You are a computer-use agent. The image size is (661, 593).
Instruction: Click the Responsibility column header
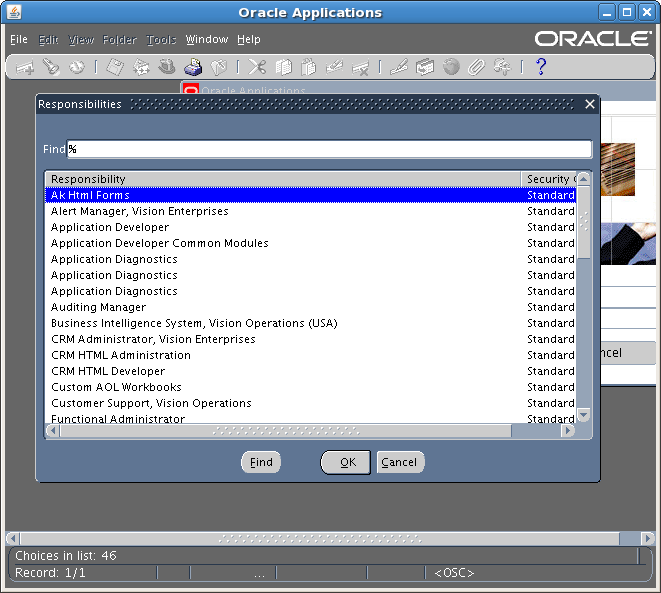283,179
